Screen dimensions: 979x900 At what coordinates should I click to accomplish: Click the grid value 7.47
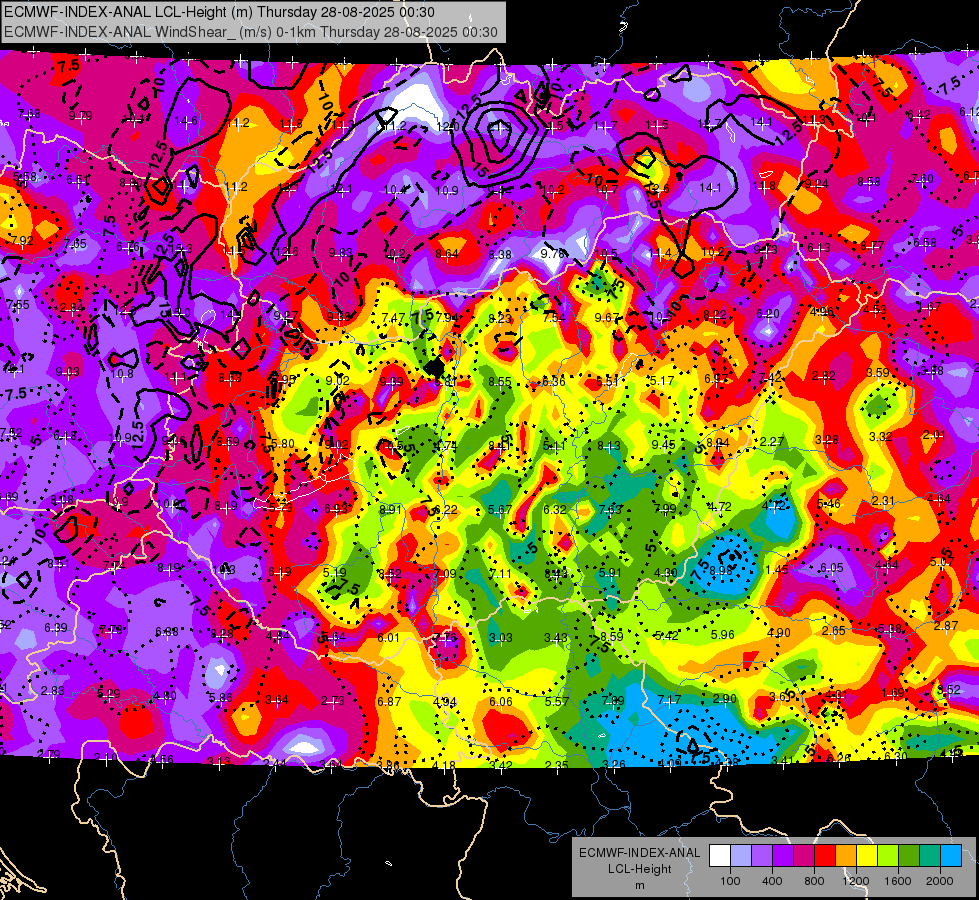tap(393, 317)
